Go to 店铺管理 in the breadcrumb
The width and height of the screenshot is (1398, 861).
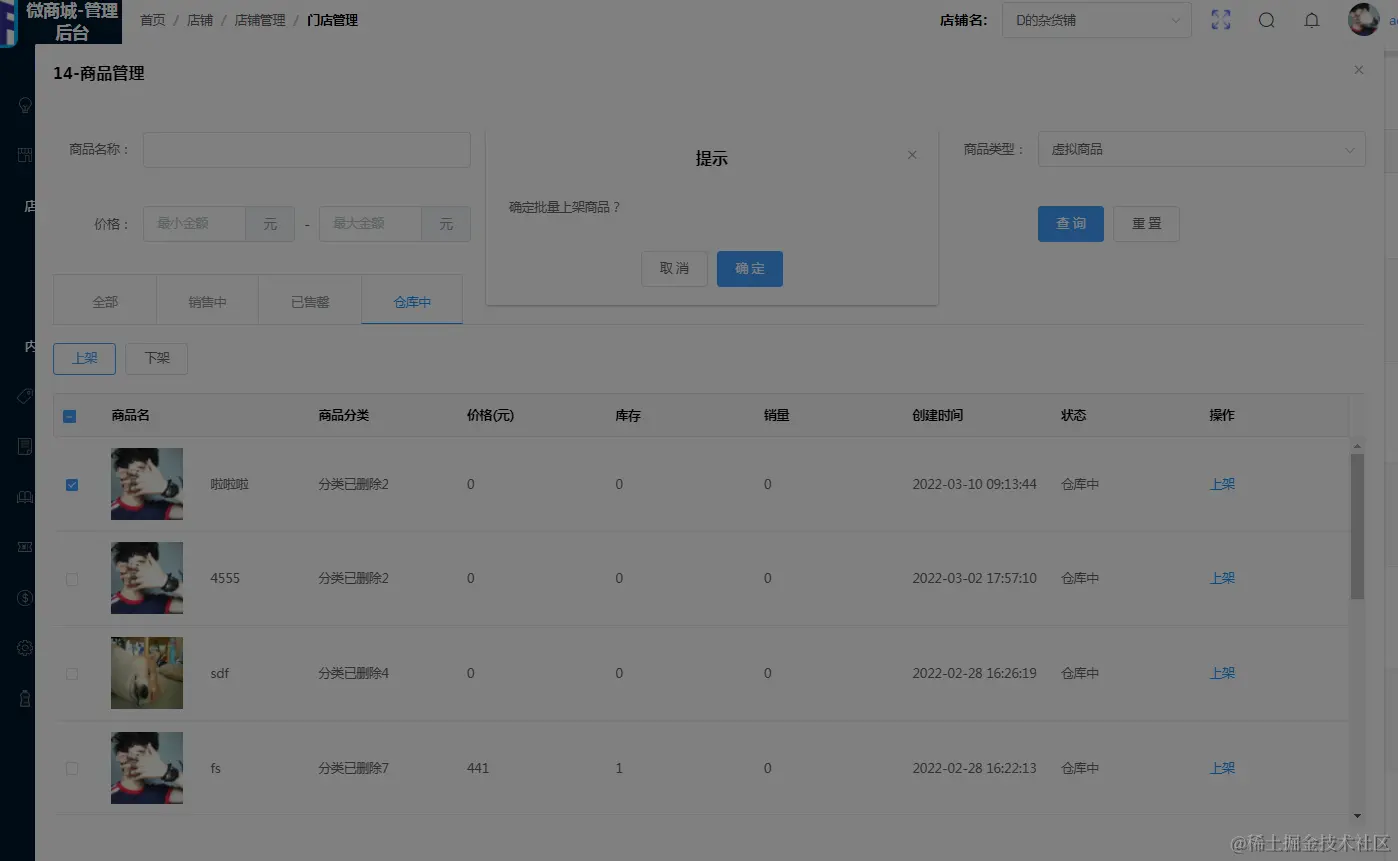point(260,20)
